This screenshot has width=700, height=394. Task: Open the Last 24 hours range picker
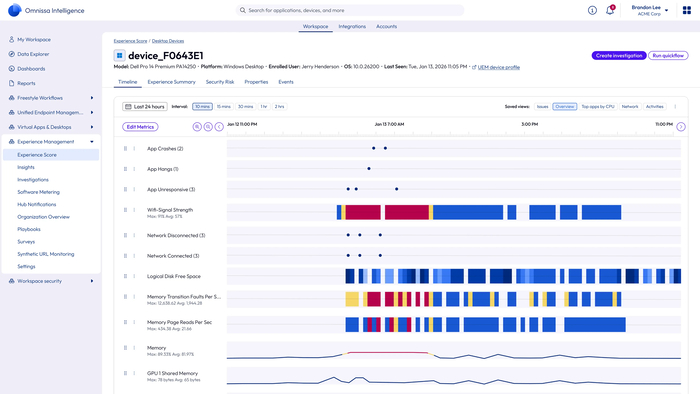145,107
